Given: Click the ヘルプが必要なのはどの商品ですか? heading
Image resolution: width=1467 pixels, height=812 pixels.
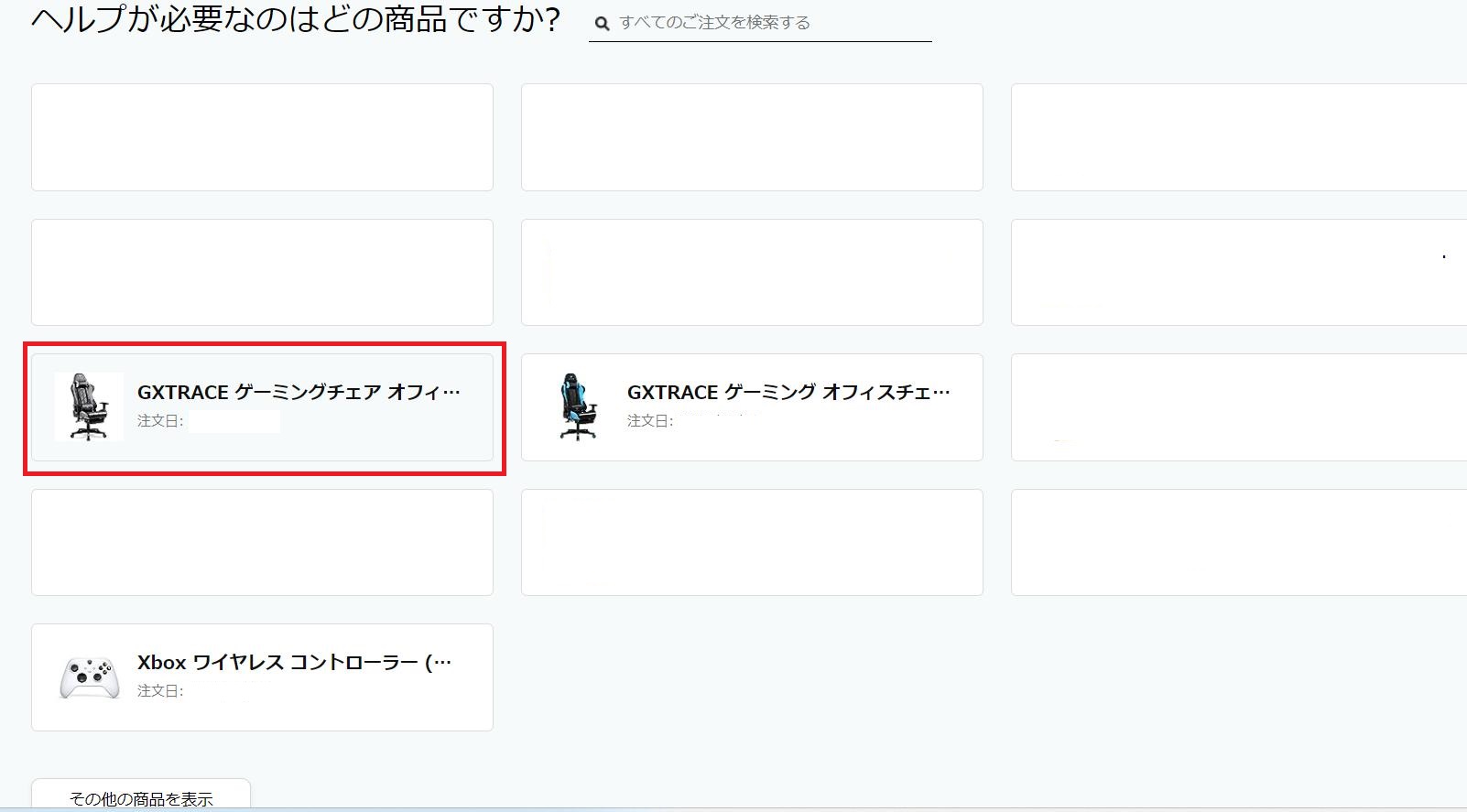Looking at the screenshot, I should [x=295, y=20].
